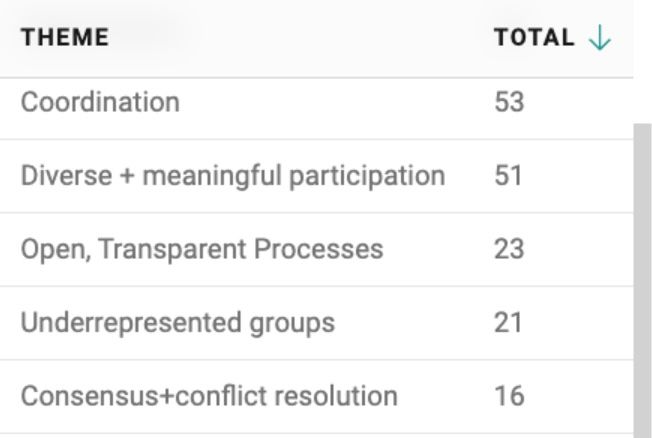Click the grey vertical scrollbar thumb
Viewport: 652px width, 438px height.
pyautogui.click(x=643, y=280)
